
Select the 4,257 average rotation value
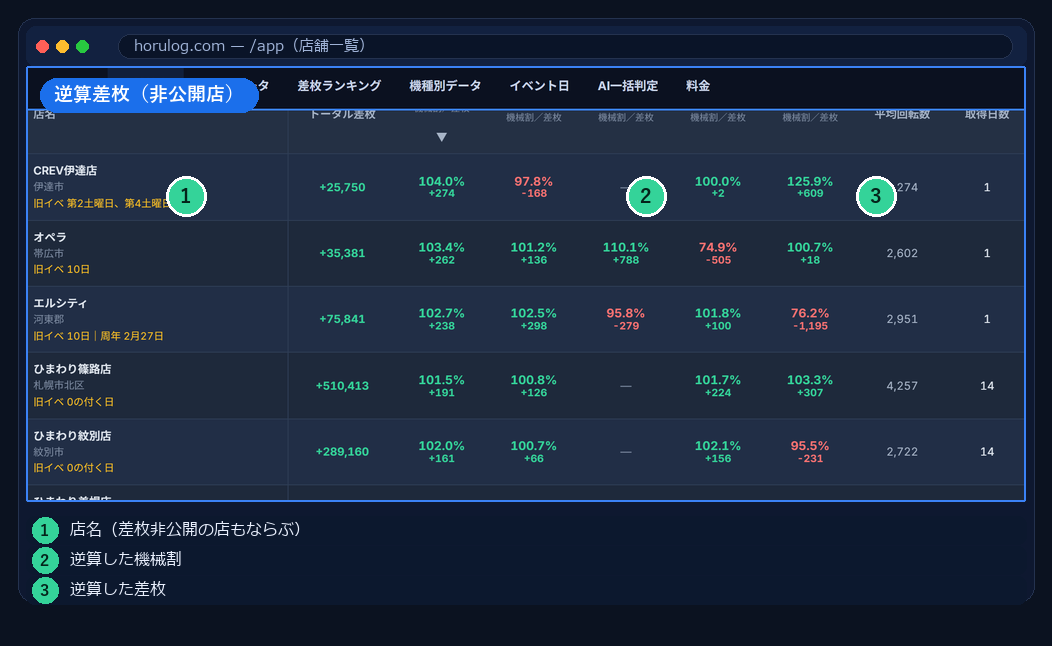(902, 386)
